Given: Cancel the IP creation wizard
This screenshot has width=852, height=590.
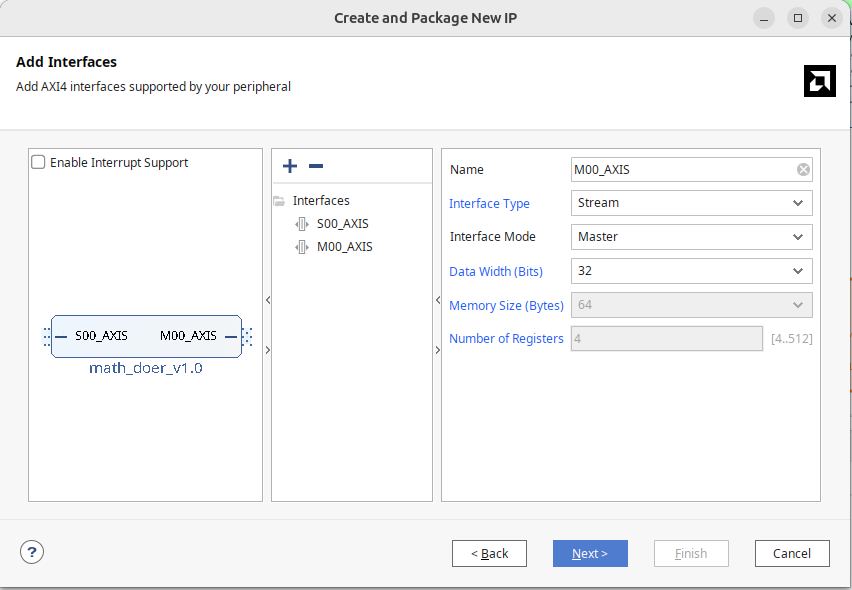Looking at the screenshot, I should pyautogui.click(x=791, y=553).
